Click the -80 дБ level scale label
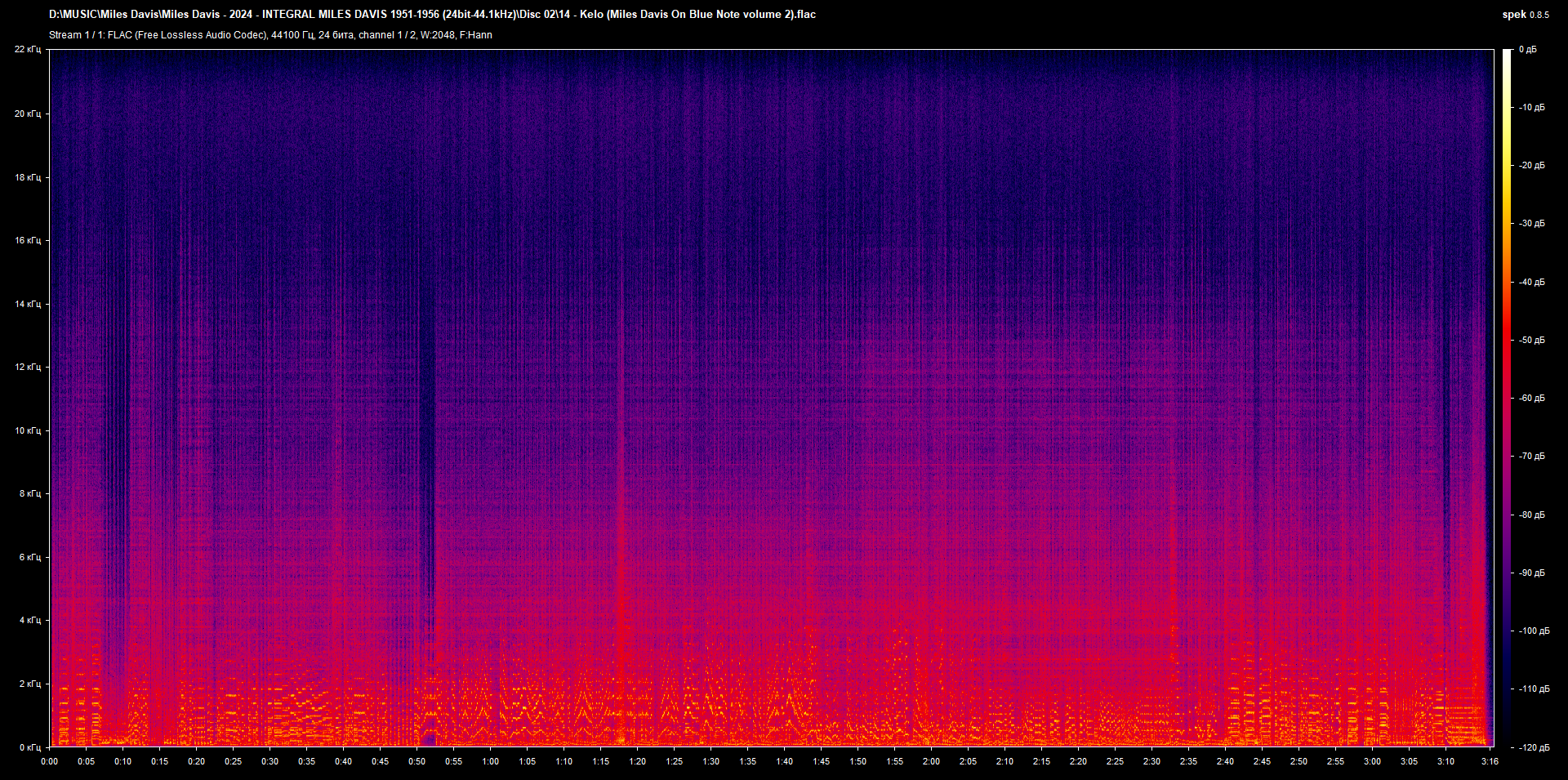The width and height of the screenshot is (1568, 780). (1530, 515)
